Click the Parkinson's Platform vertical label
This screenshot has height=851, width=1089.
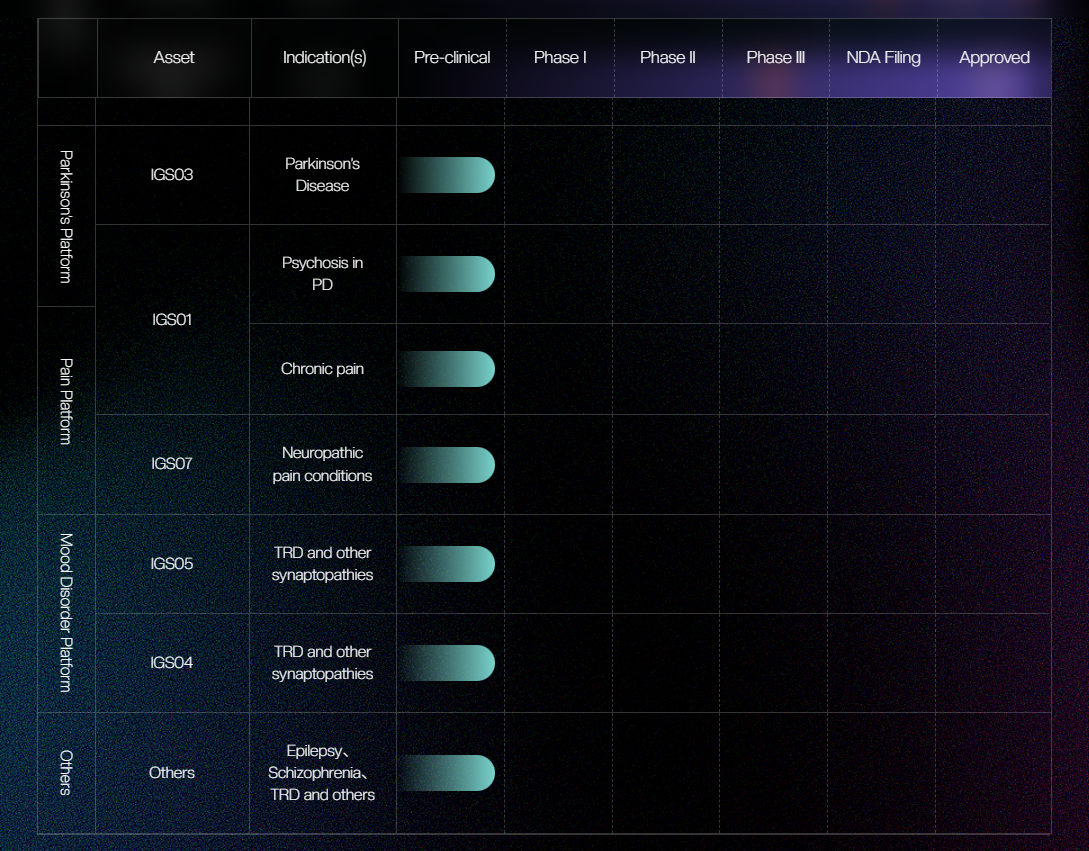coord(66,216)
